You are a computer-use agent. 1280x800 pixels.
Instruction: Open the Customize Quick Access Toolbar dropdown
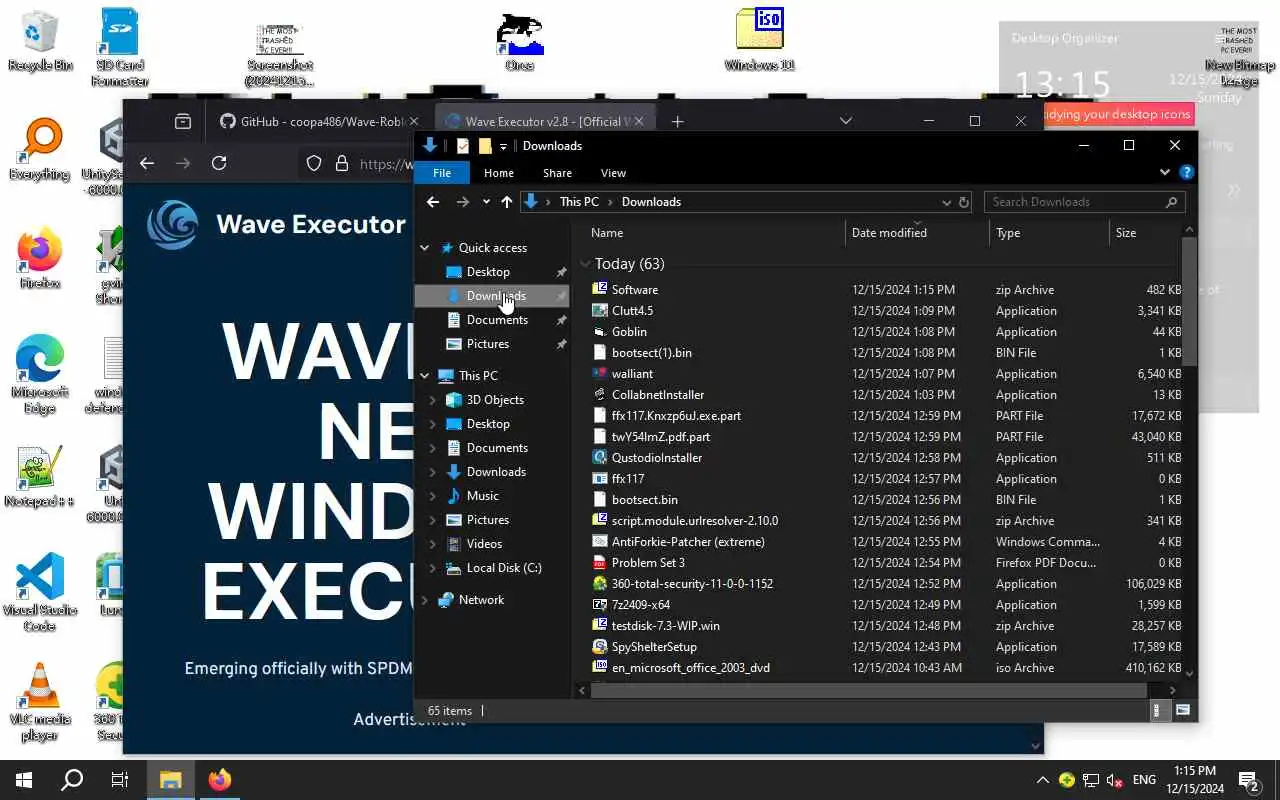coord(503,147)
